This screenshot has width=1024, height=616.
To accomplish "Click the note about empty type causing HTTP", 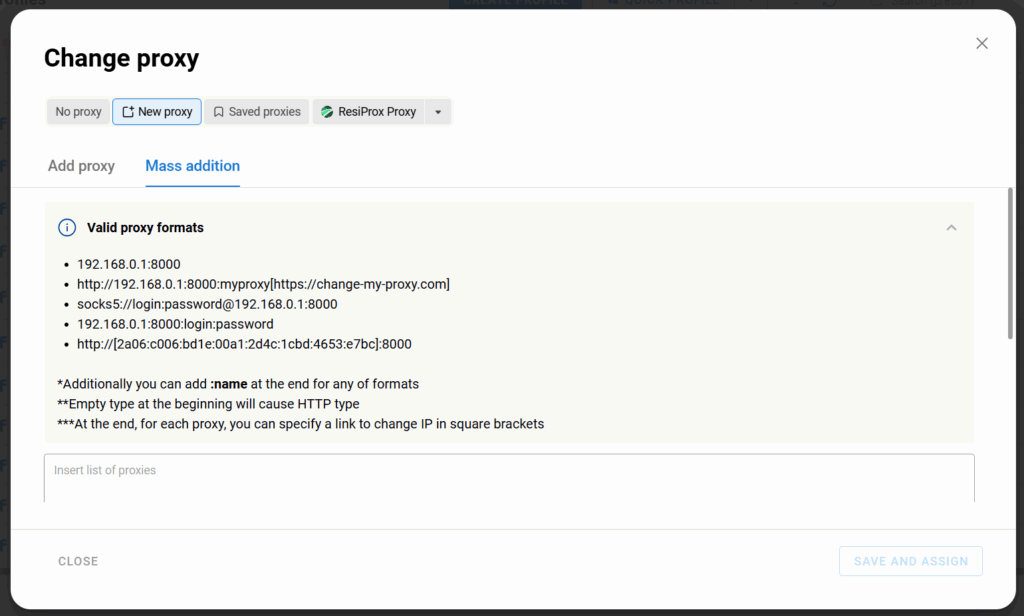I will pos(208,404).
